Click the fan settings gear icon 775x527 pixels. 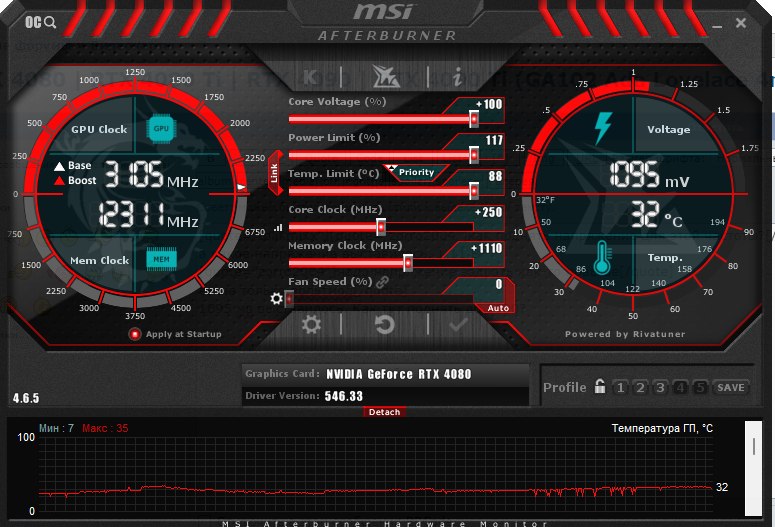[x=276, y=299]
